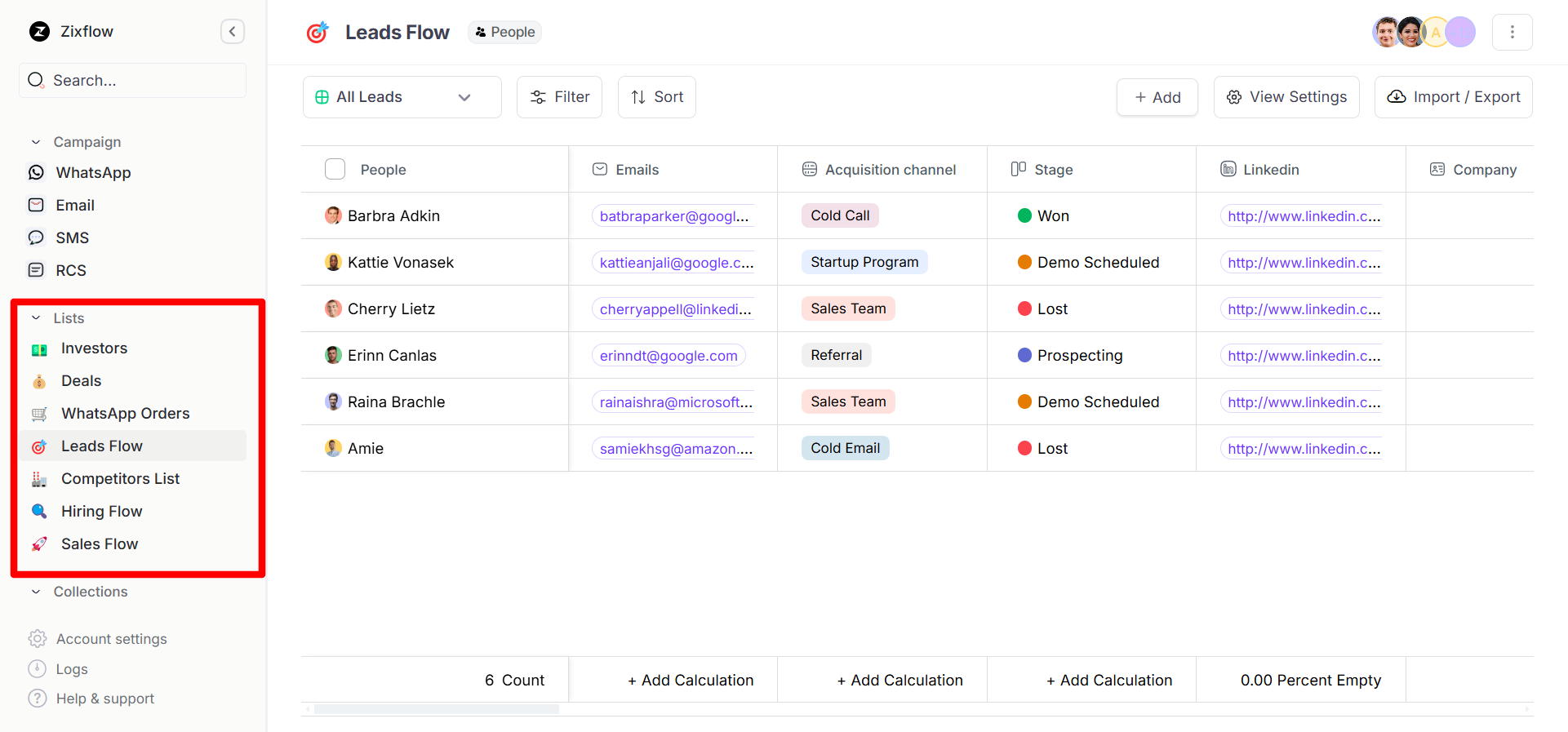Click Add Calculation under Emails column
The height and width of the screenshot is (732, 1568).
coord(691,680)
